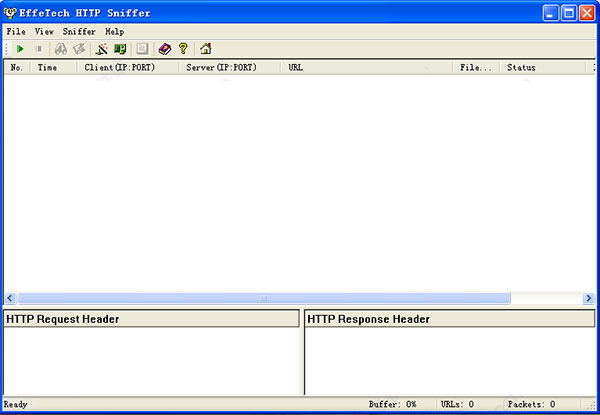600x415 pixels.
Task: Sort by Client (IP:PORT) column header
Action: point(127,67)
